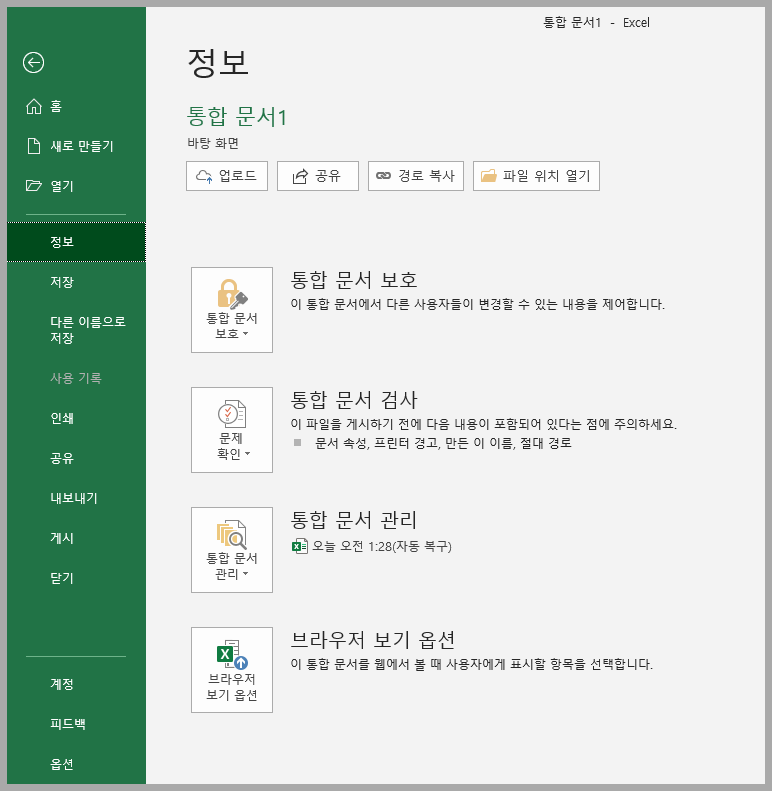772x791 pixels.
Task: Open 피드백 in the sidebar
Action: [x=76, y=724]
